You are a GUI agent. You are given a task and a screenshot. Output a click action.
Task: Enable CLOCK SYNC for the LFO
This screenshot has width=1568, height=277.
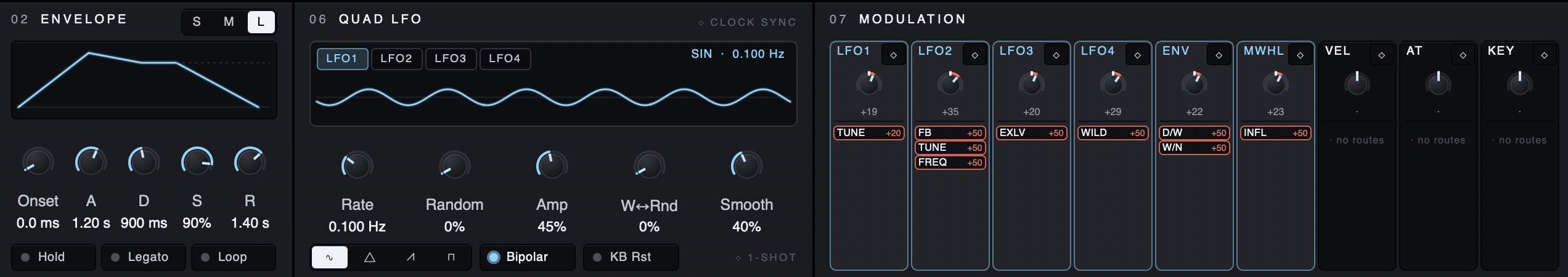[x=747, y=22]
